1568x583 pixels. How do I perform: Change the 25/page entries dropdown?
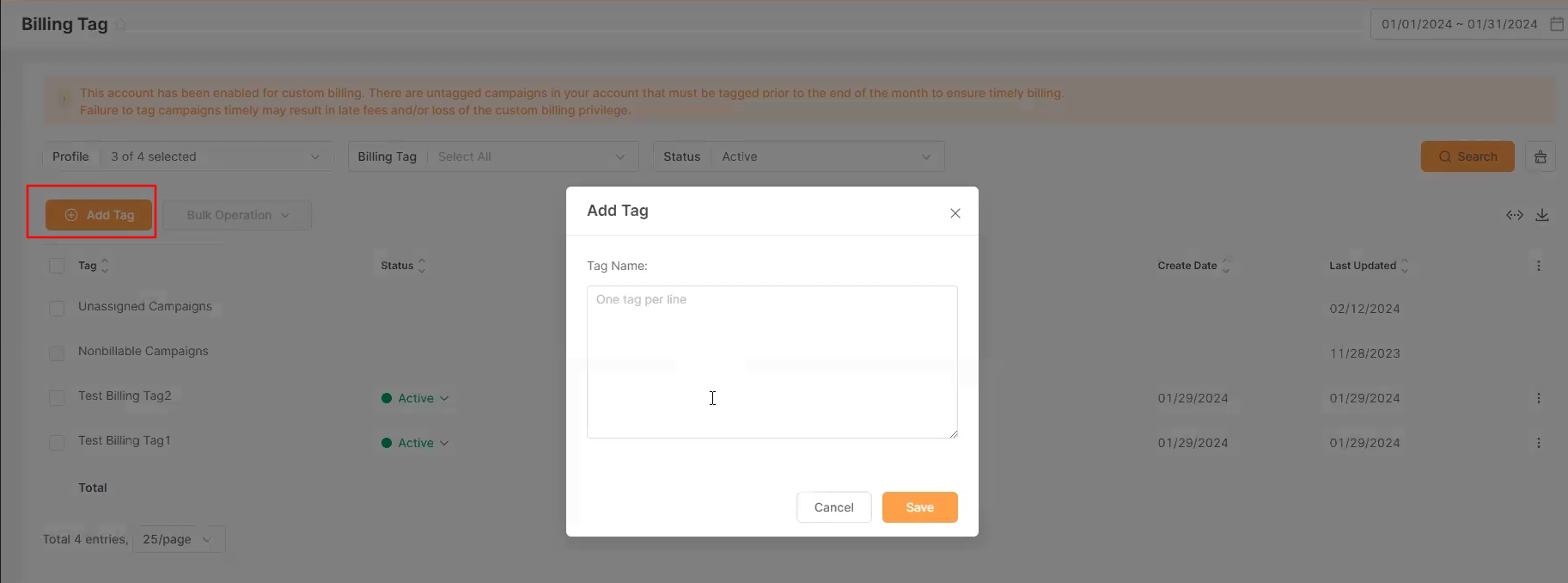click(x=178, y=539)
